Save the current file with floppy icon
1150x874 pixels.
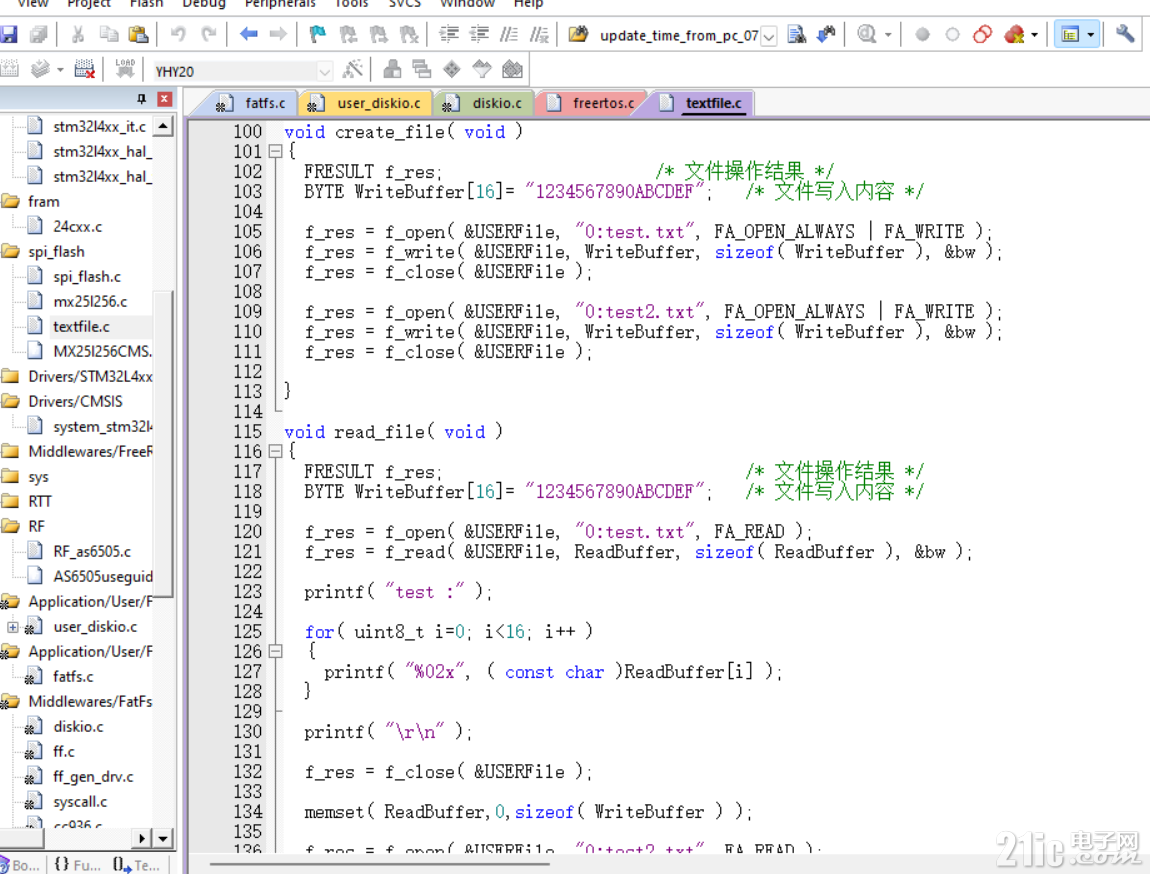coord(8,34)
